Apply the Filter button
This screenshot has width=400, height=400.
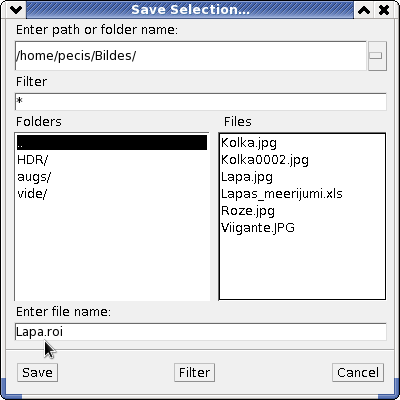pyautogui.click(x=194, y=373)
